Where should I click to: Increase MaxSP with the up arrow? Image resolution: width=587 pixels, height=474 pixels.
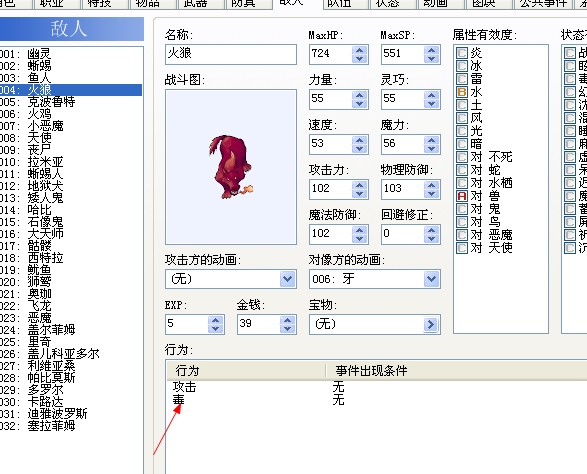pyautogui.click(x=431, y=50)
